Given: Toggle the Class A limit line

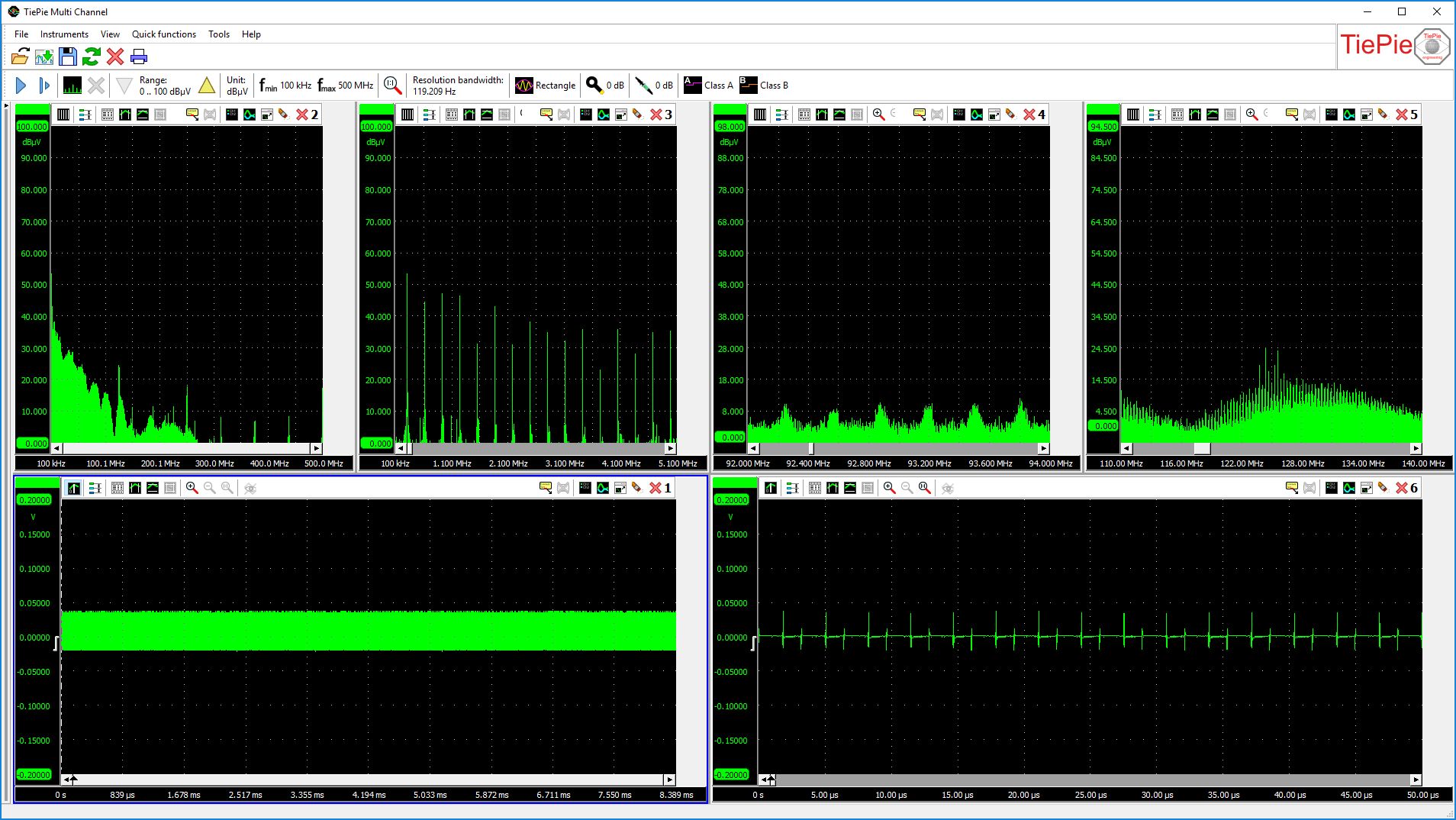Looking at the screenshot, I should 708,86.
